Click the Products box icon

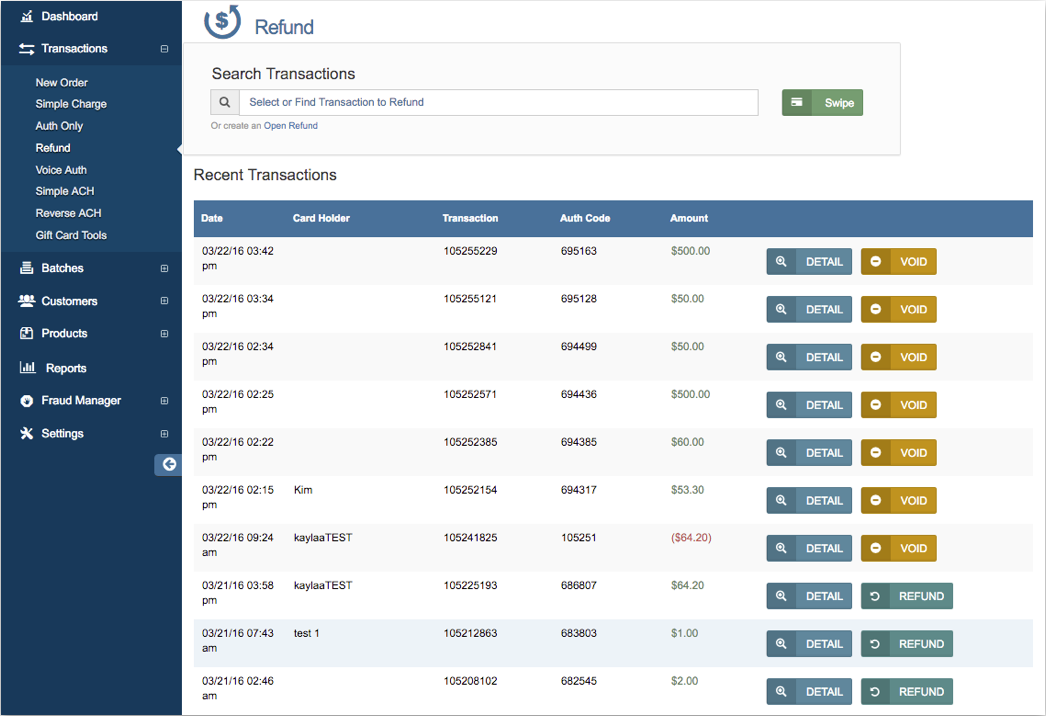pos(27,334)
